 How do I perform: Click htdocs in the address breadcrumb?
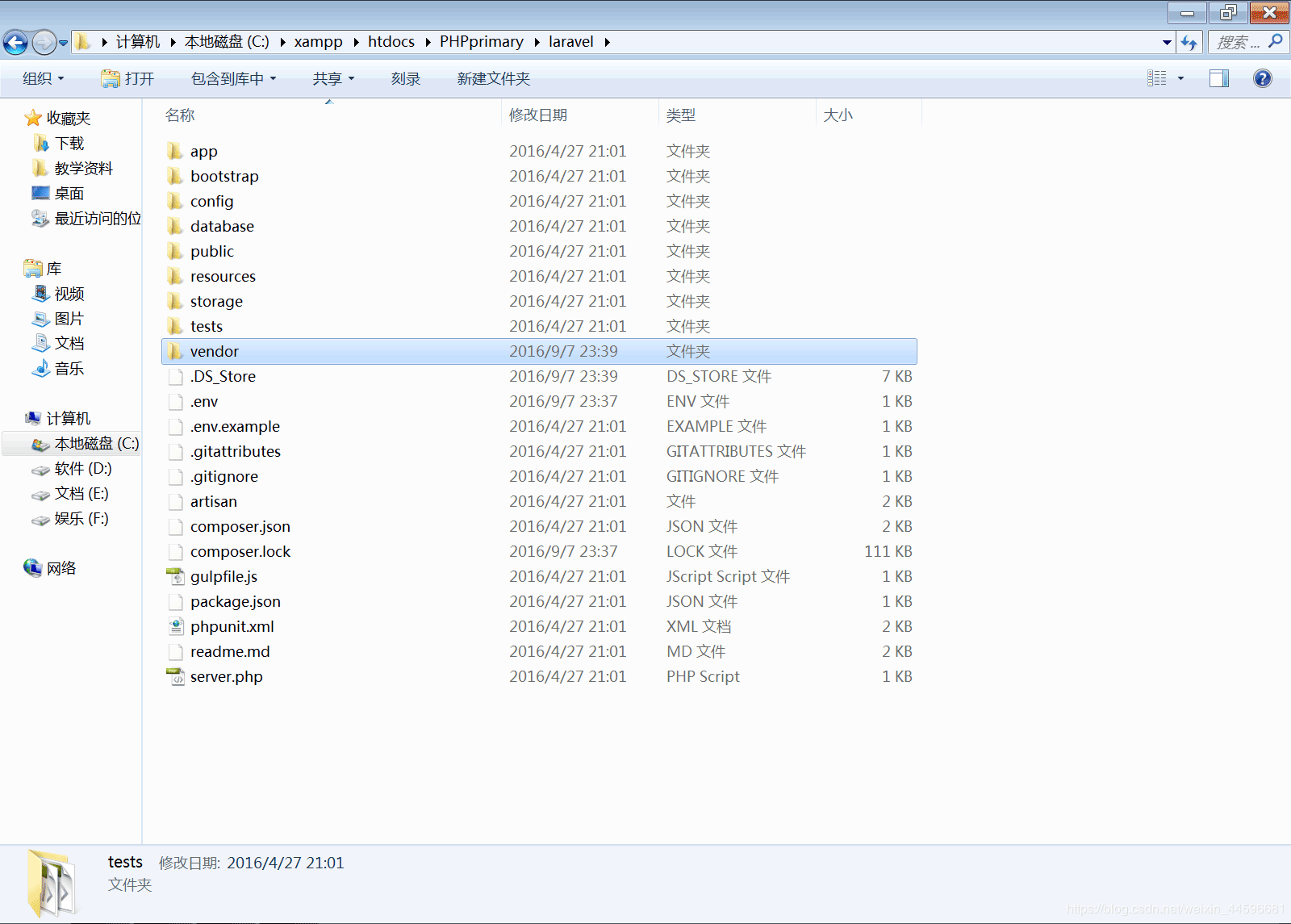click(x=391, y=42)
